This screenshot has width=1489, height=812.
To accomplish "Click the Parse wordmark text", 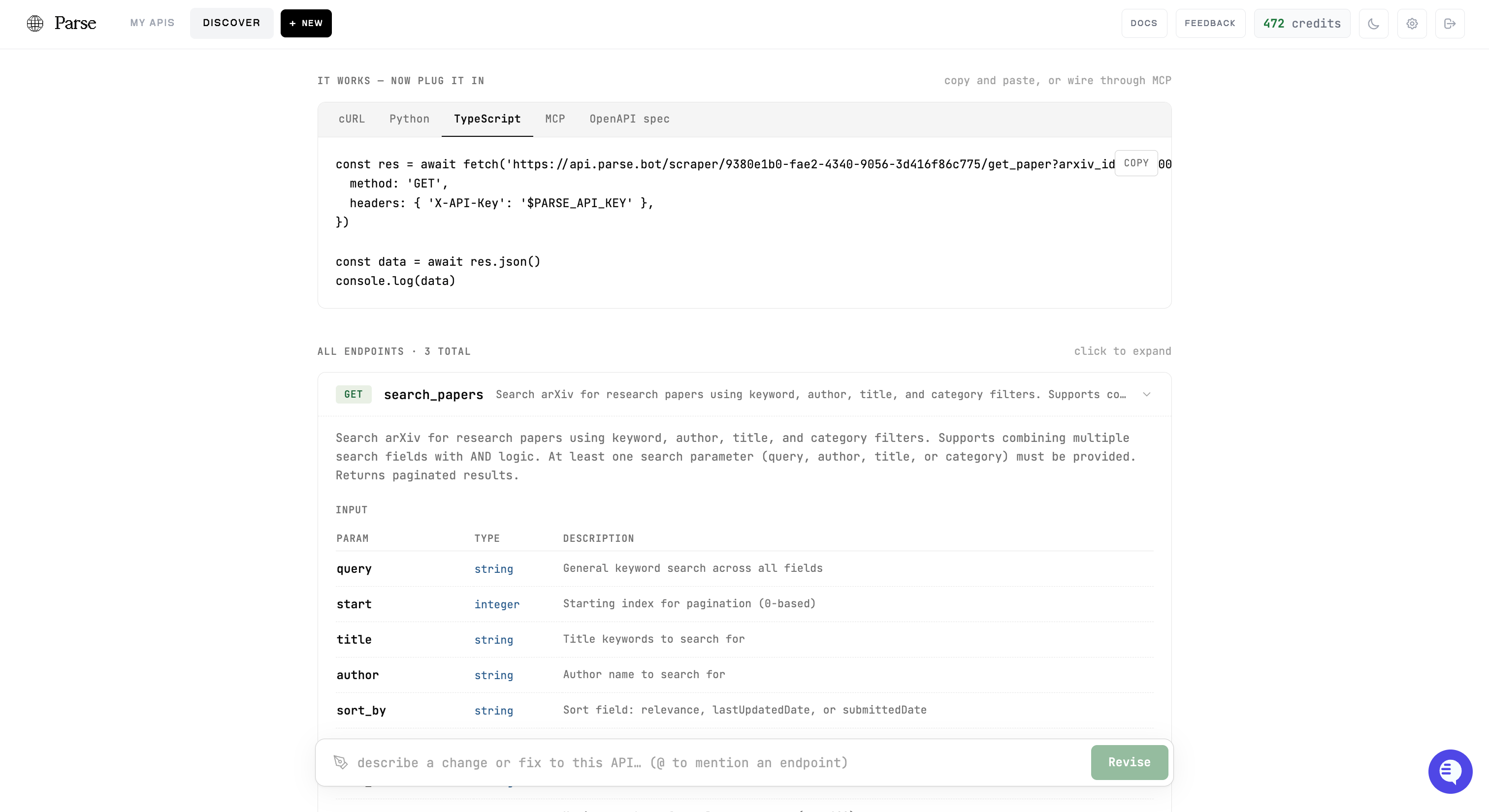I will click(75, 23).
